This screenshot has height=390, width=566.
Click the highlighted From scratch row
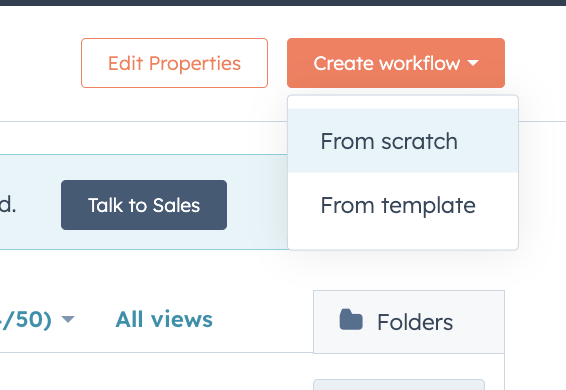coord(403,141)
